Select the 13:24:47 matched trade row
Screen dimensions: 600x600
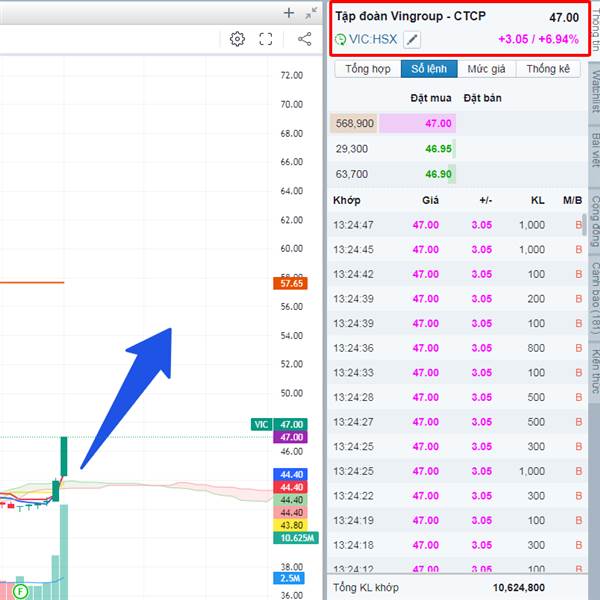(457, 225)
